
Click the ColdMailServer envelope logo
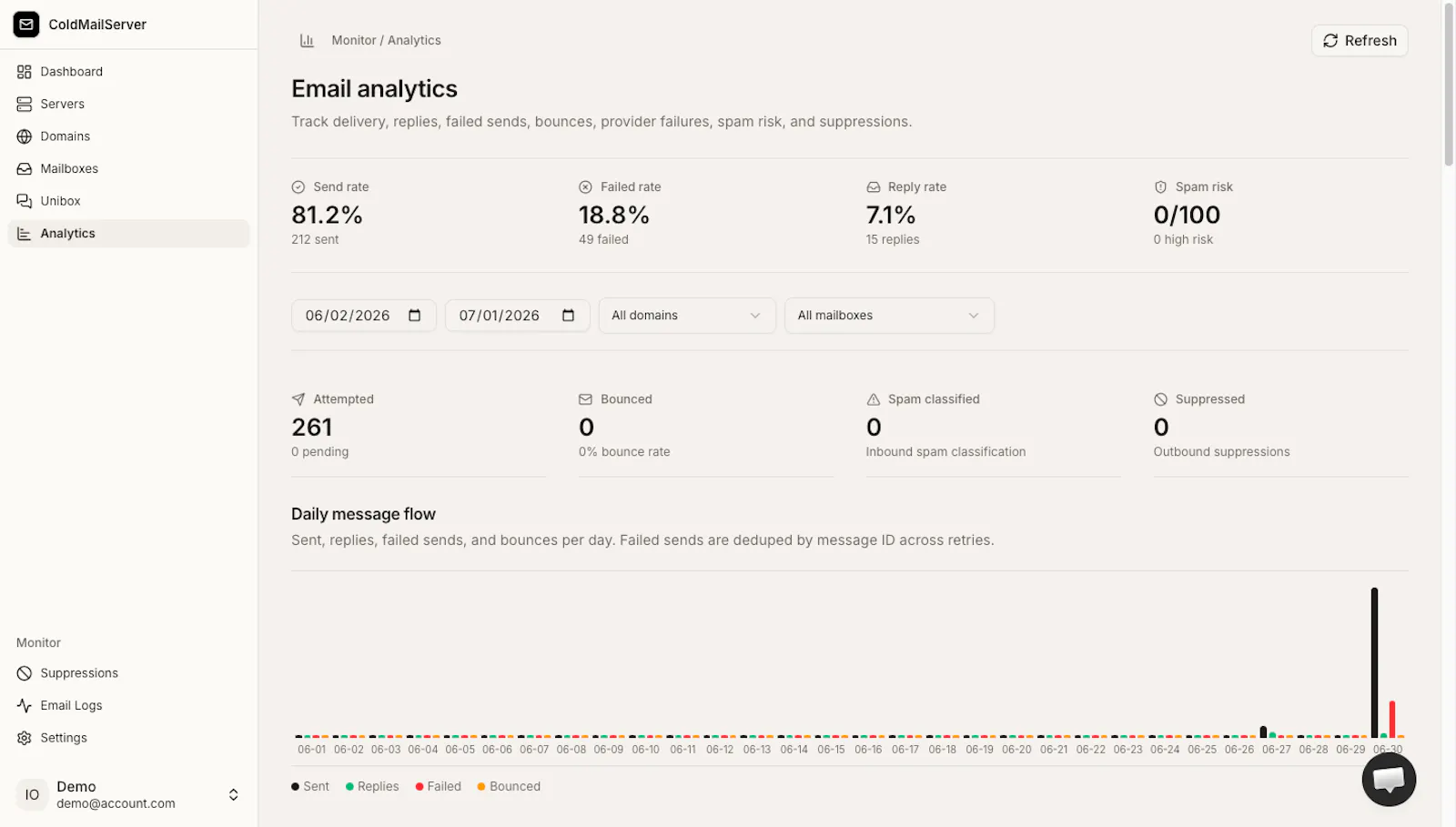point(26,25)
